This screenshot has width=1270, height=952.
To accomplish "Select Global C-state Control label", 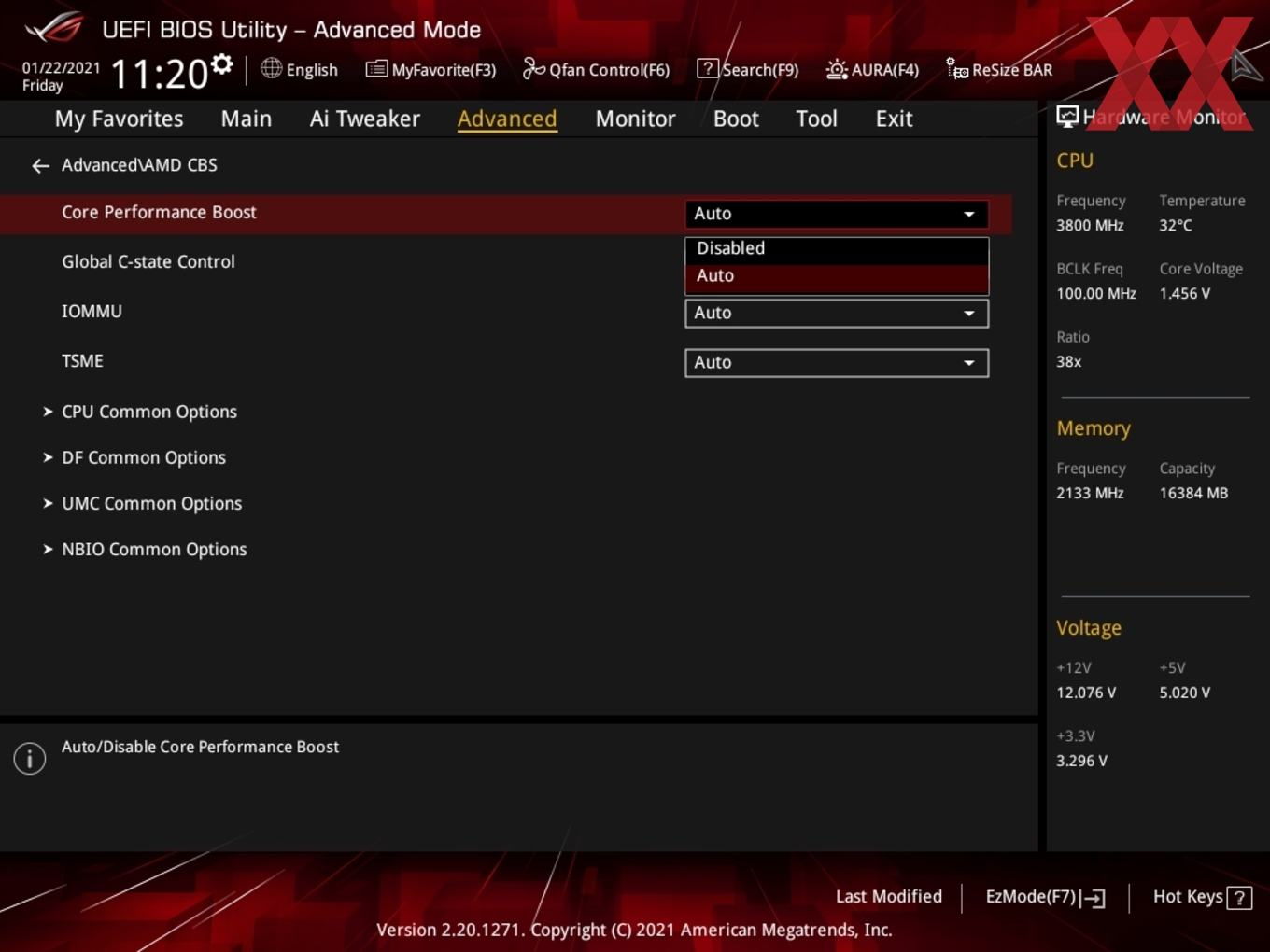I will point(148,262).
